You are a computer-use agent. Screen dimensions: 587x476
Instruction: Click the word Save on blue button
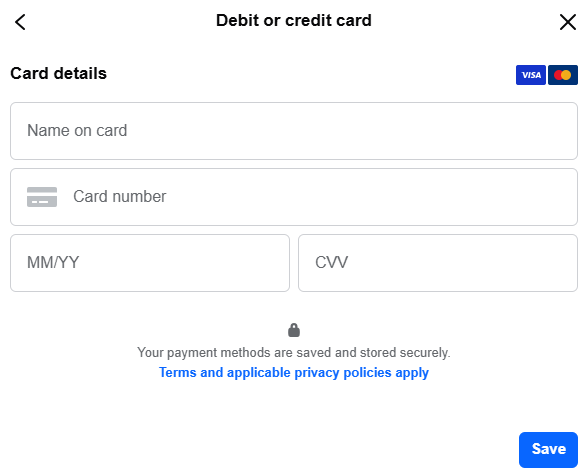(x=549, y=449)
